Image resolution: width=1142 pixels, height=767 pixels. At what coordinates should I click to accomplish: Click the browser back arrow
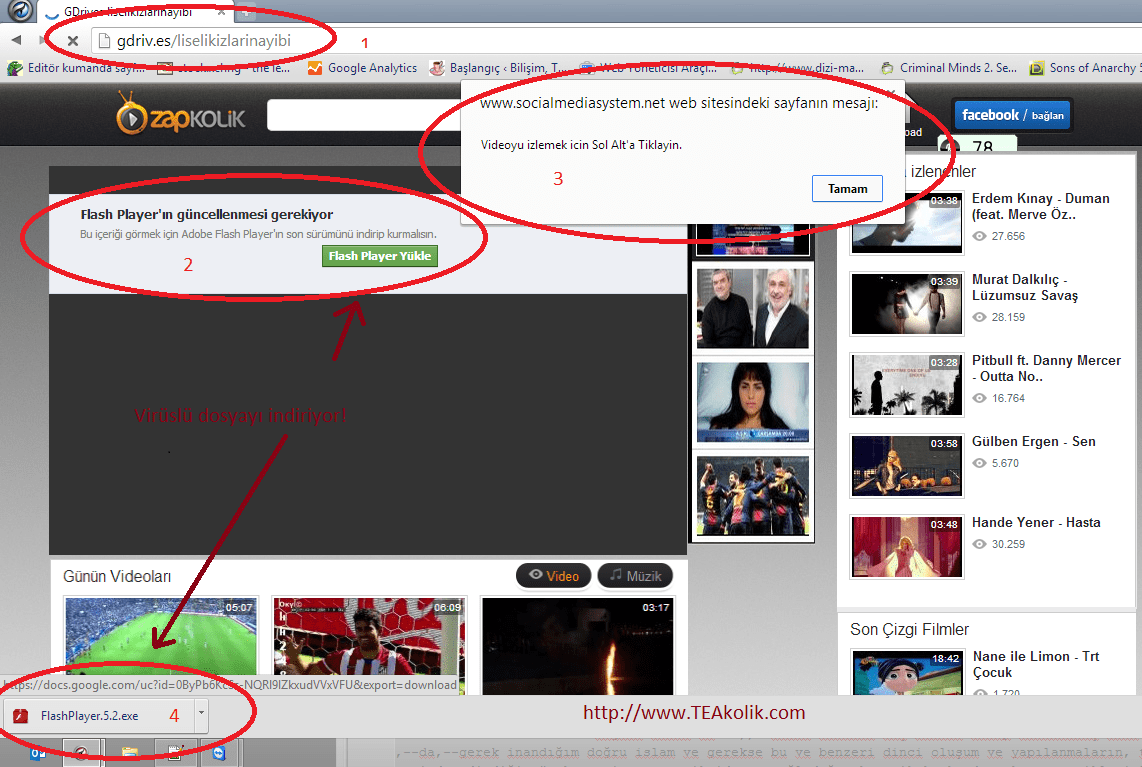pos(16,40)
